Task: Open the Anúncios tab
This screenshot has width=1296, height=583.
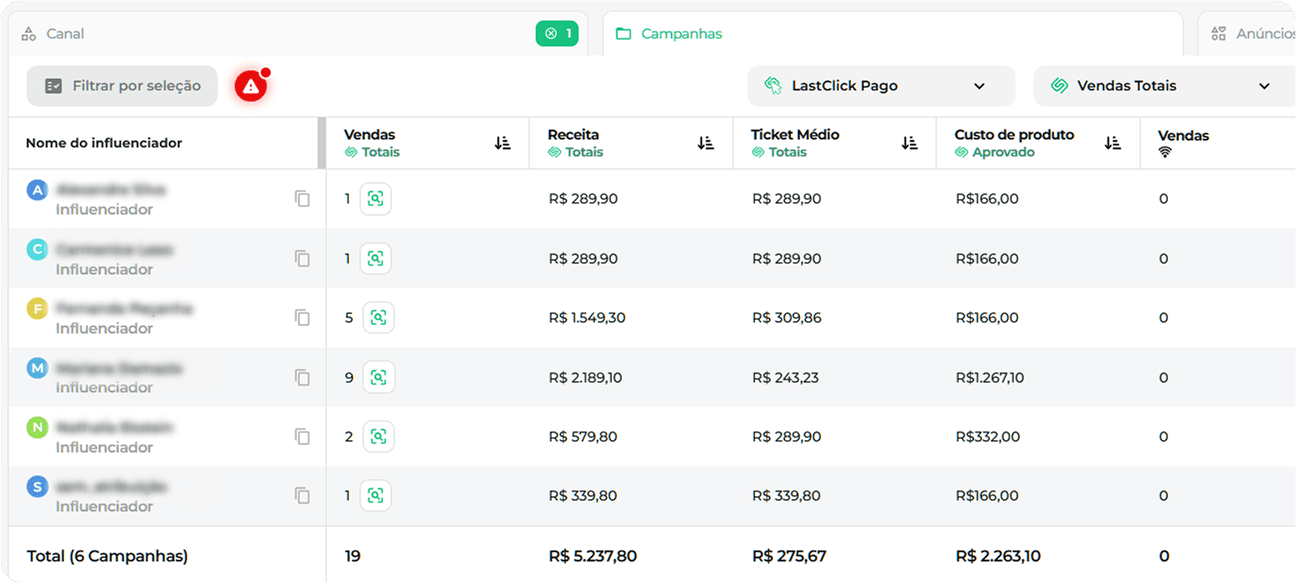Action: tap(1254, 34)
